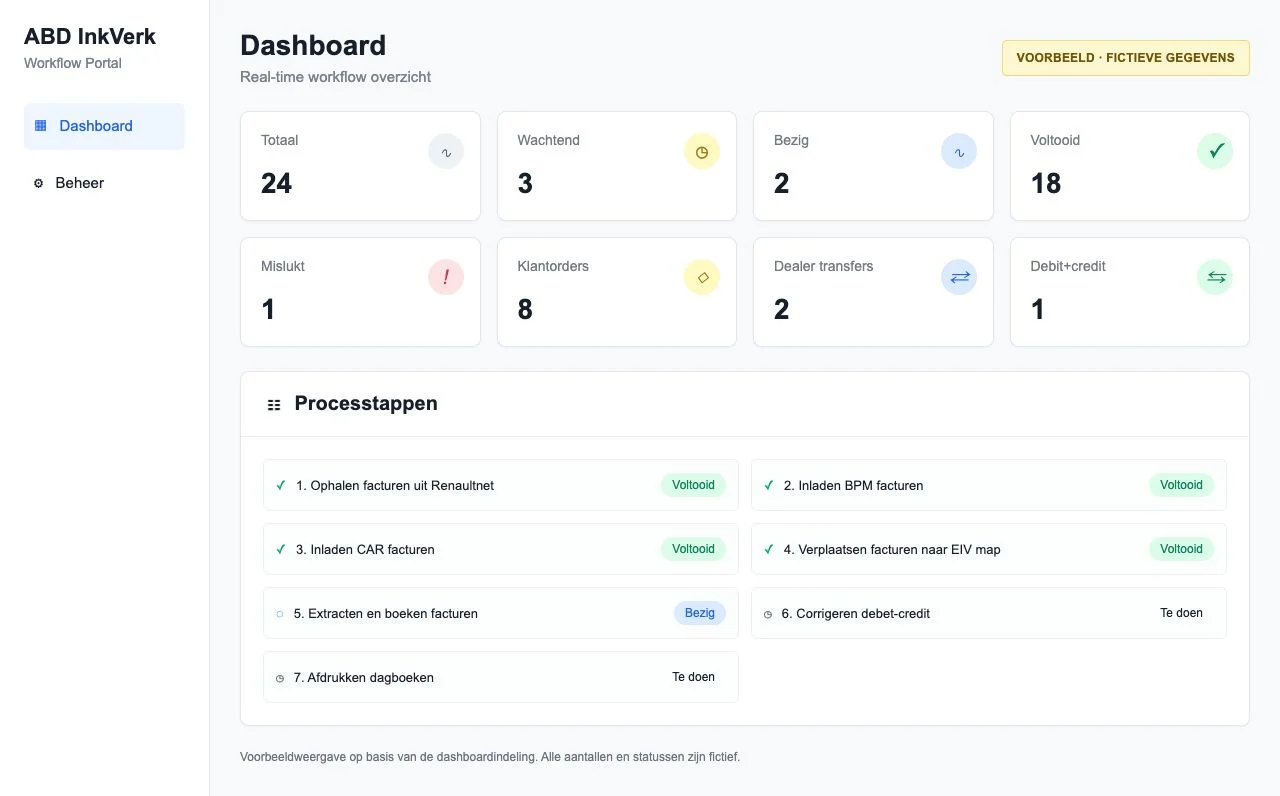The image size is (1280, 796).
Task: Click the Klantorders value 8
Action: [525, 309]
